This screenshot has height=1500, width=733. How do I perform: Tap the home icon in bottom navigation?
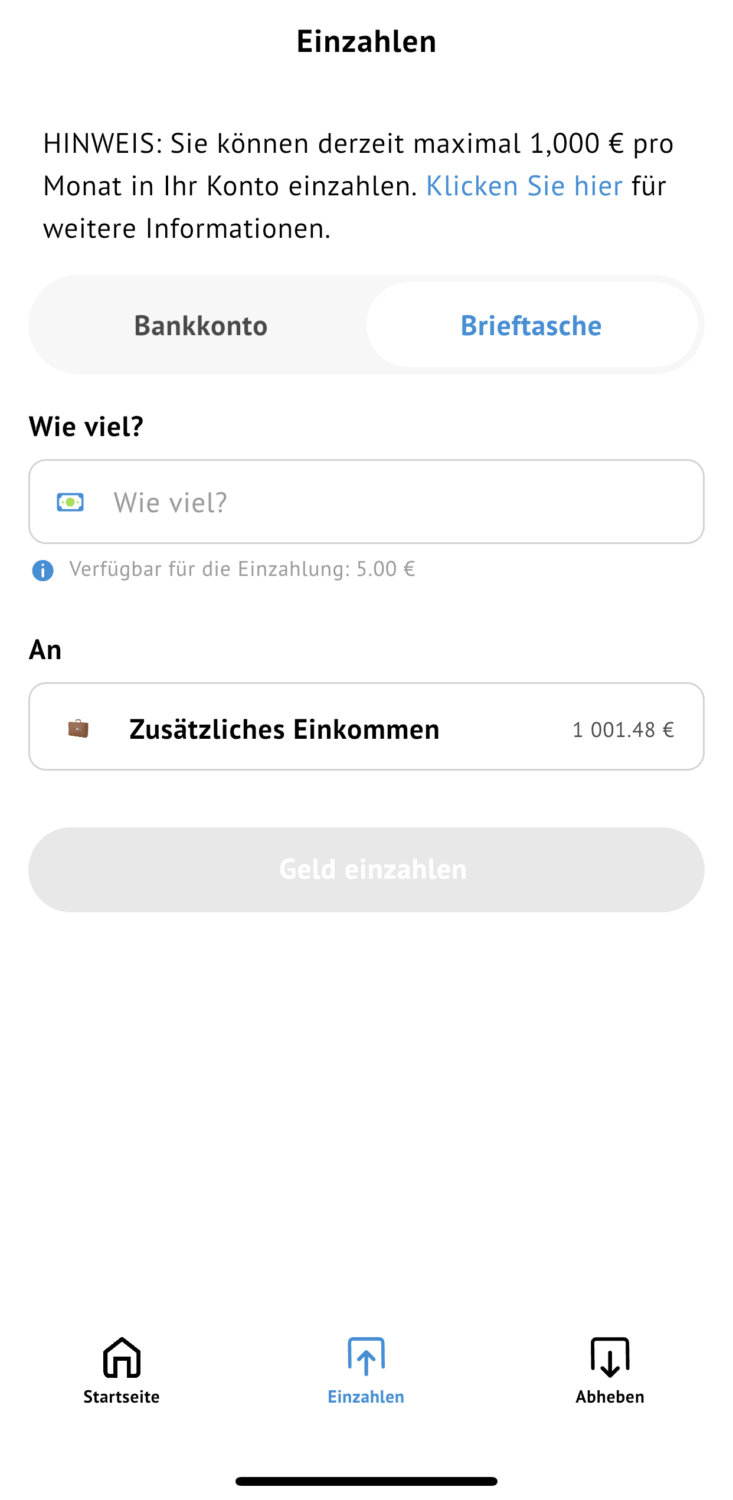pos(121,1357)
